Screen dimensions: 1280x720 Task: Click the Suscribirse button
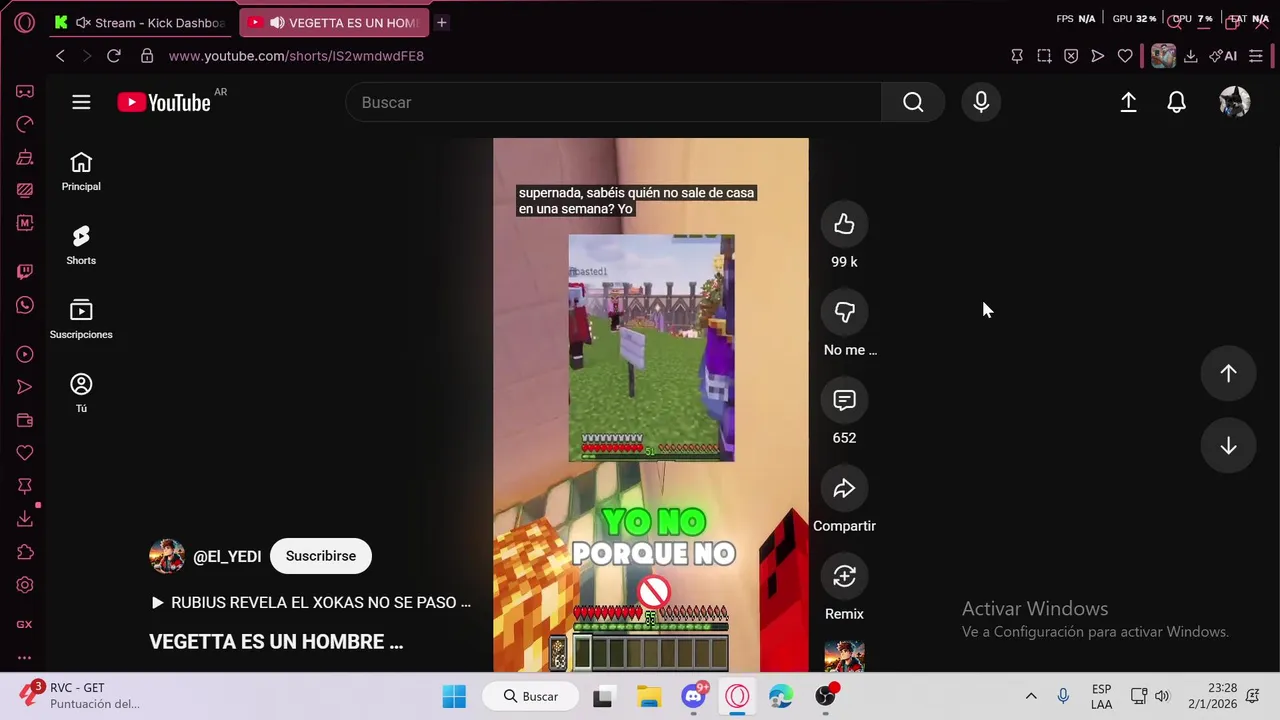coord(321,556)
